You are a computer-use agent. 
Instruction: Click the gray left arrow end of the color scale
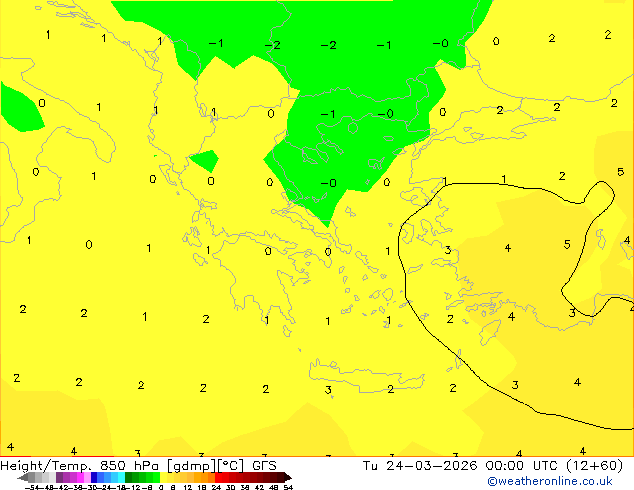pyautogui.click(x=22, y=477)
